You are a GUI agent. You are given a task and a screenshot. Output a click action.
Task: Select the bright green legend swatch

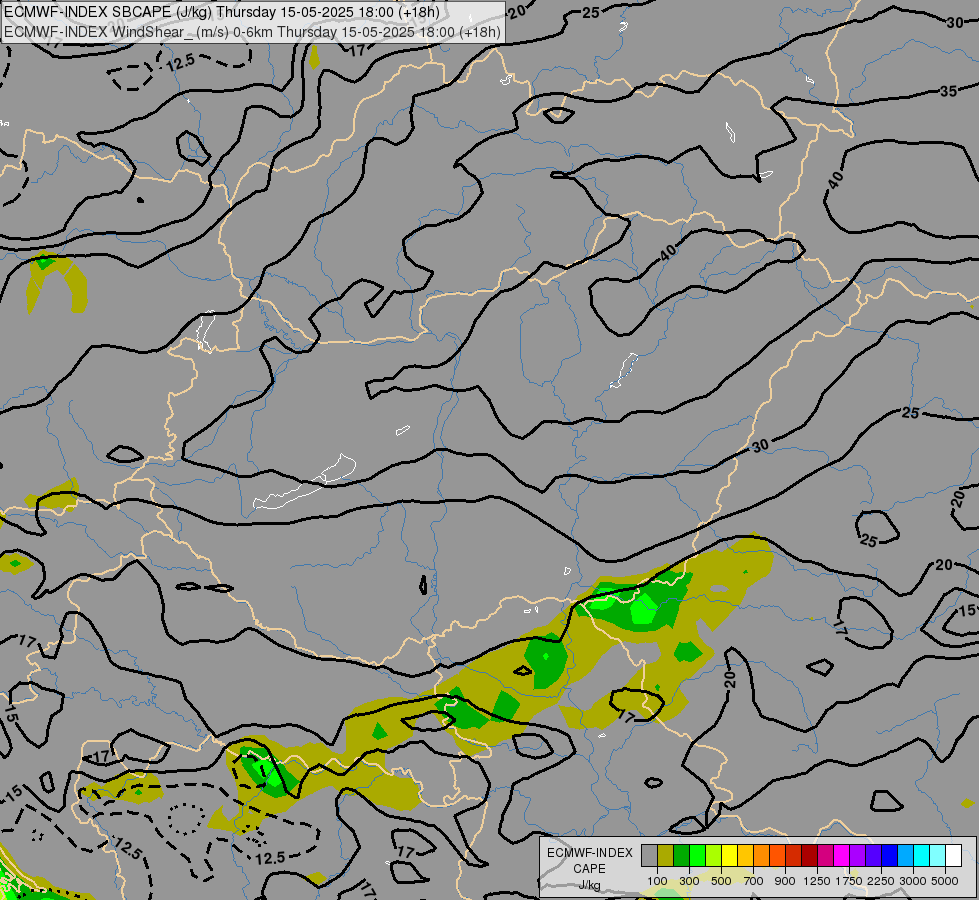697,856
